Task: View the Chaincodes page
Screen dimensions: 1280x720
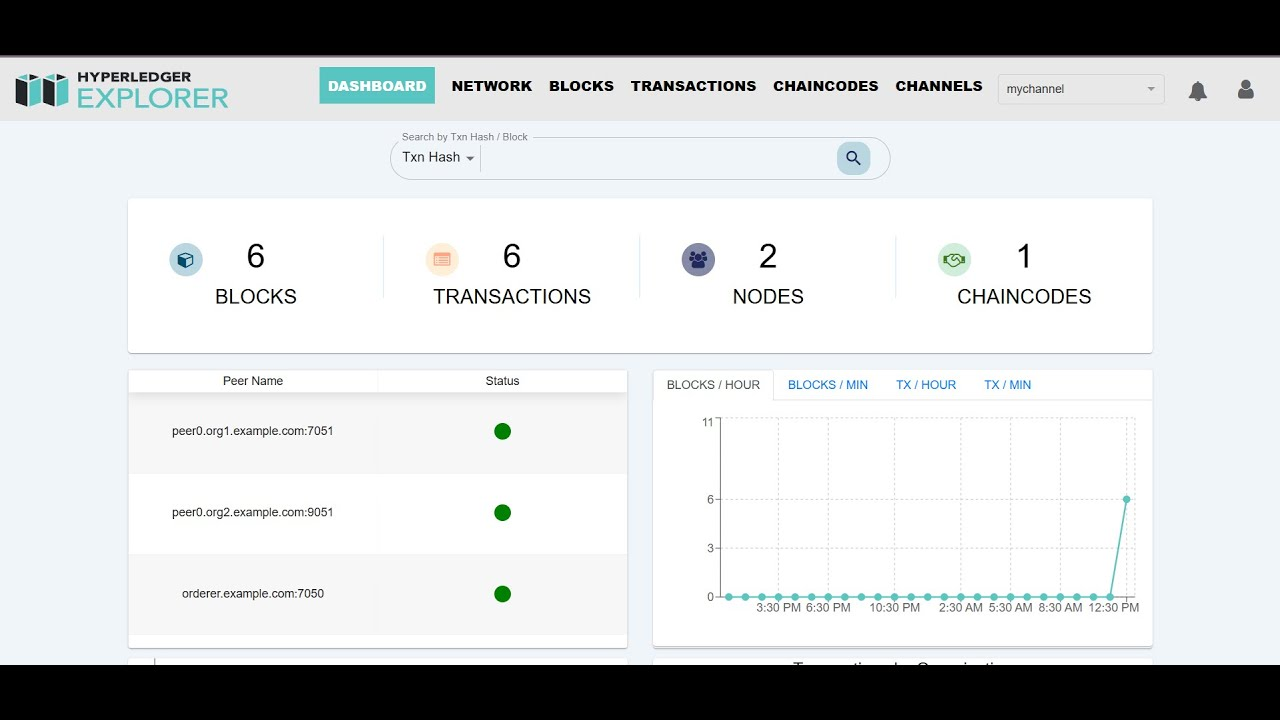Action: tap(826, 86)
